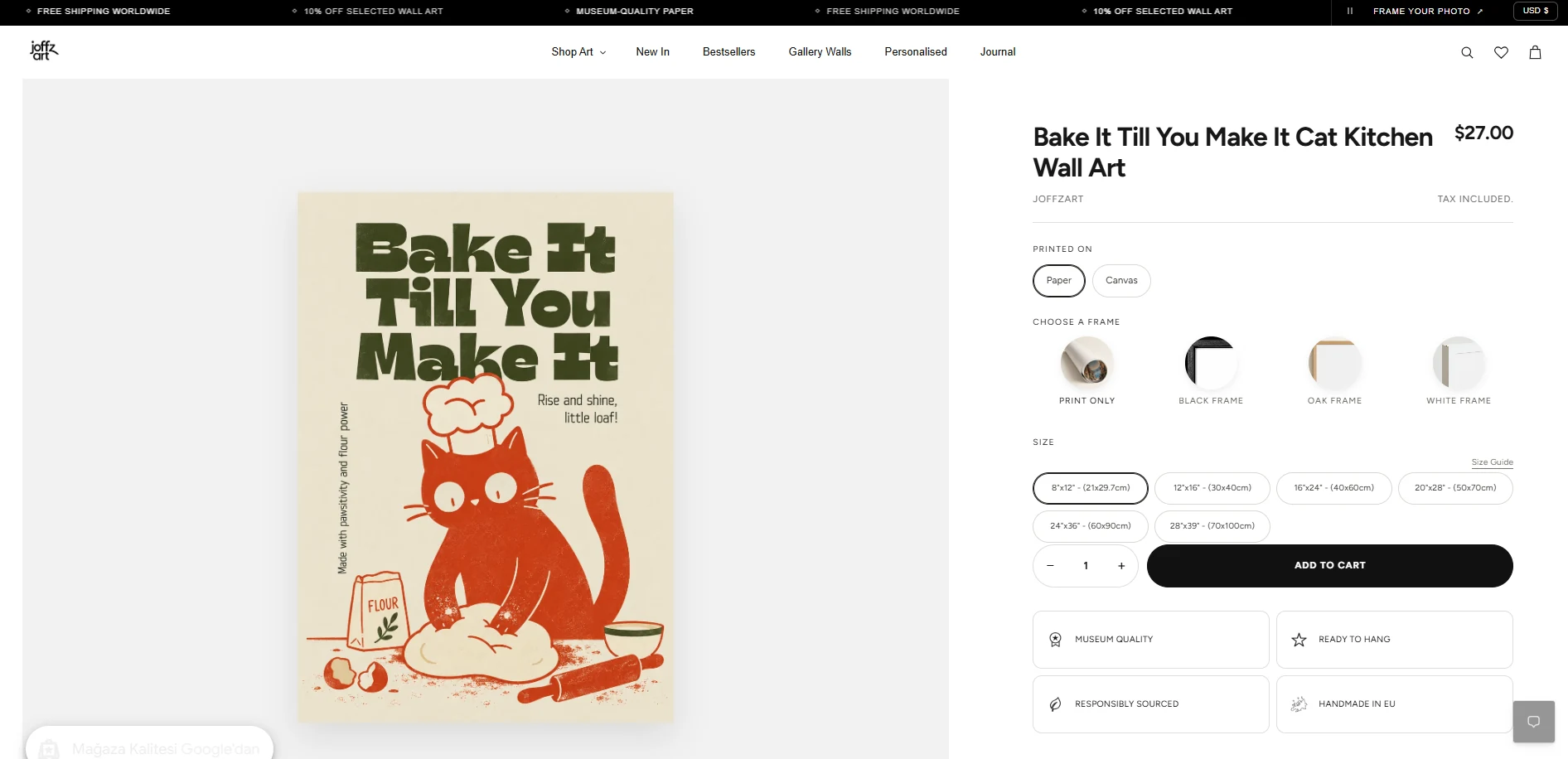The image size is (1568, 759).
Task: Open the Size Guide link
Action: pyautogui.click(x=1493, y=462)
